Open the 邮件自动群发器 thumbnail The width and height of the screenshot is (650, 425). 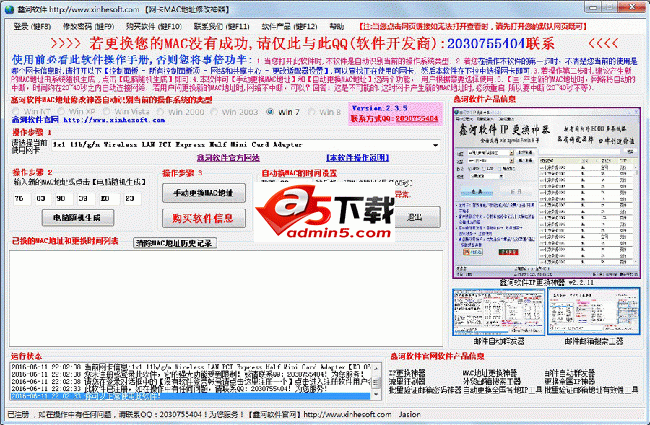coord(498,312)
